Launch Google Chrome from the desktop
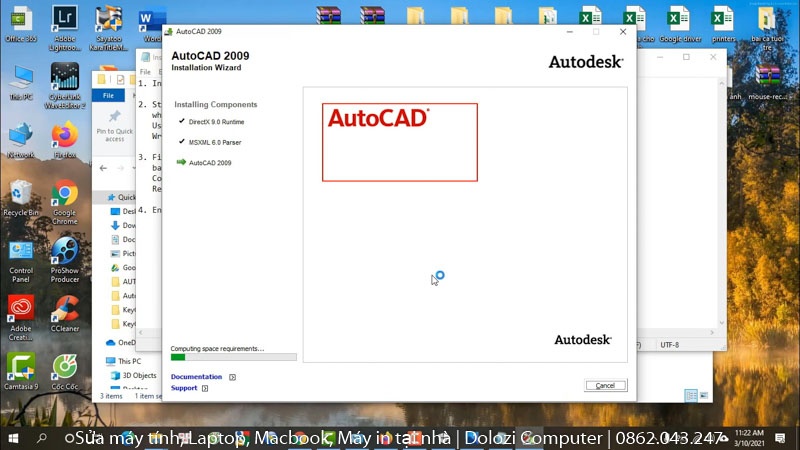800x450 pixels. 65,202
